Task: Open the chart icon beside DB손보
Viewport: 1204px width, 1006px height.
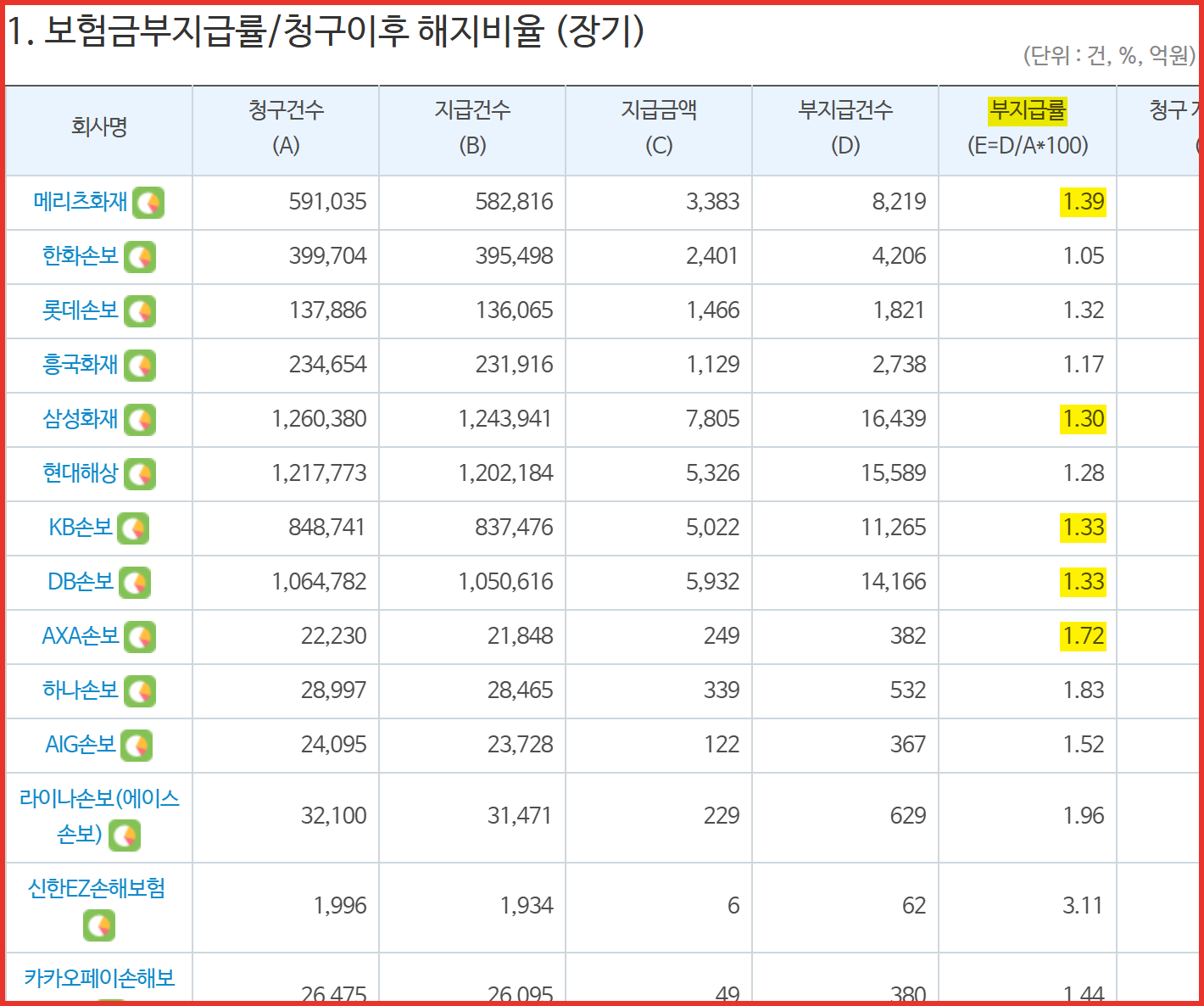Action: pos(135,583)
